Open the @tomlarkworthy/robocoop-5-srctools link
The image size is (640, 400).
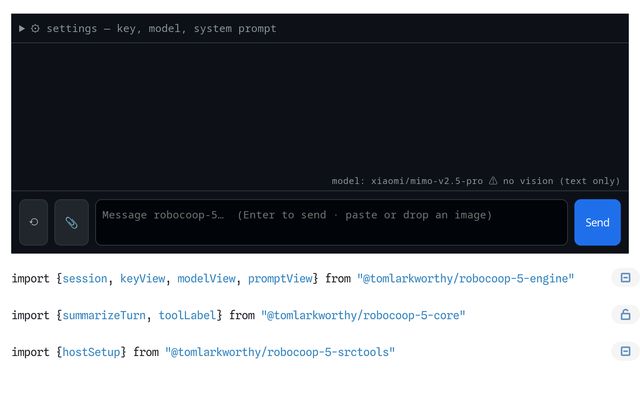pyautogui.click(x=280, y=352)
